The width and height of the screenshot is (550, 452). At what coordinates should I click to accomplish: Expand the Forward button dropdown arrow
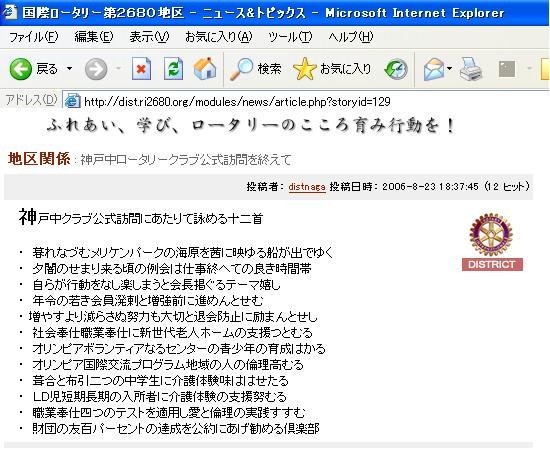(118, 68)
